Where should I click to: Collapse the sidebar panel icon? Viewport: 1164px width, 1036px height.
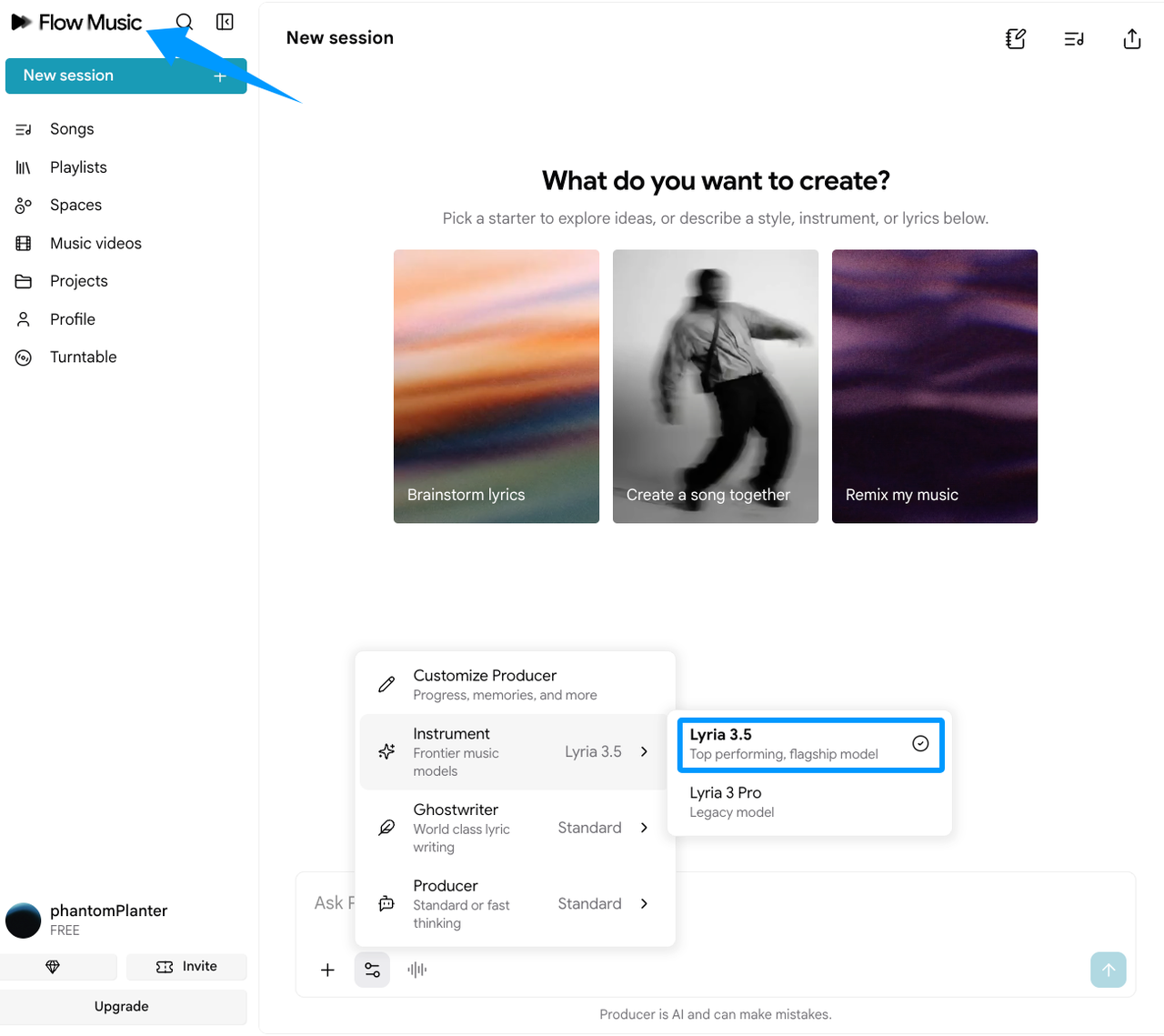225,22
